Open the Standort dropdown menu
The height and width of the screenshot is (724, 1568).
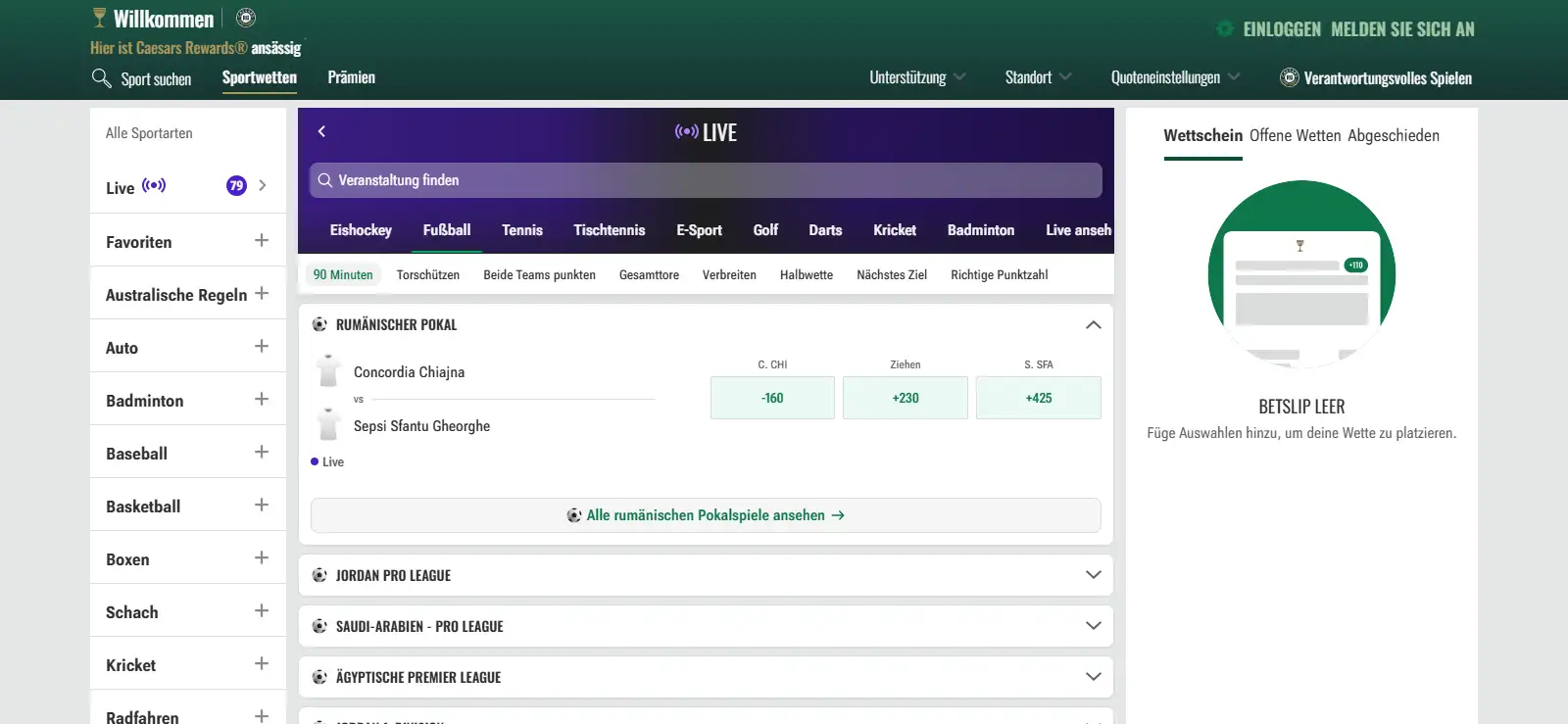click(1038, 77)
